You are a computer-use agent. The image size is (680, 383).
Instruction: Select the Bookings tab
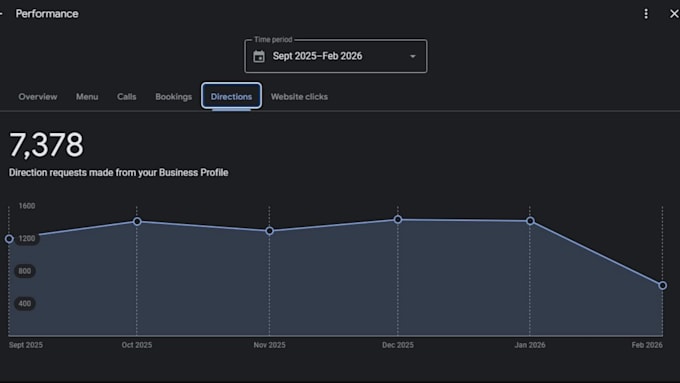(173, 97)
